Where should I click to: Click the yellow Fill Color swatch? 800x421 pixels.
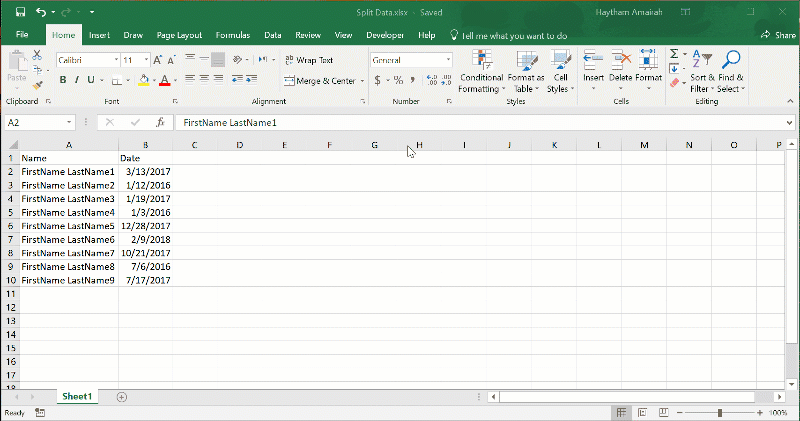click(x=144, y=80)
